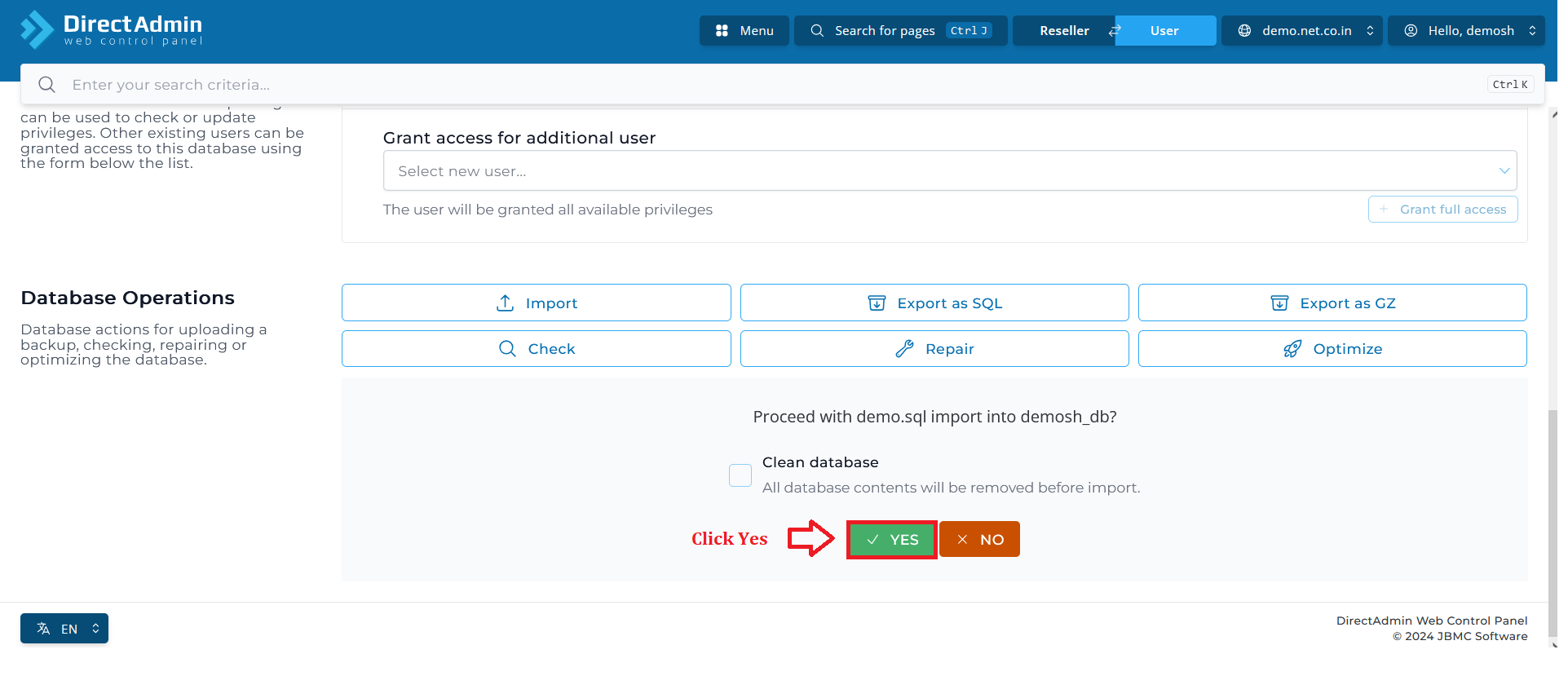Open the Hello, demosh account menu
The image size is (1568, 676).
(1466, 30)
